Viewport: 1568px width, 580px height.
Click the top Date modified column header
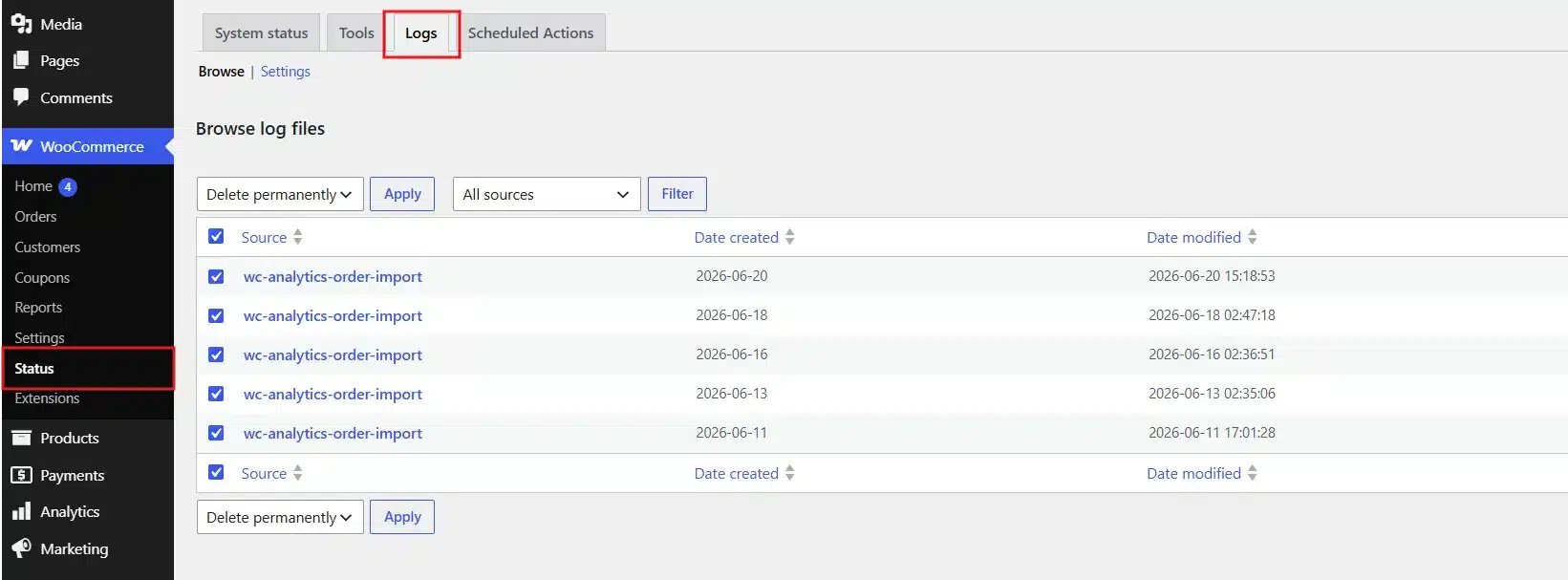[1194, 238]
